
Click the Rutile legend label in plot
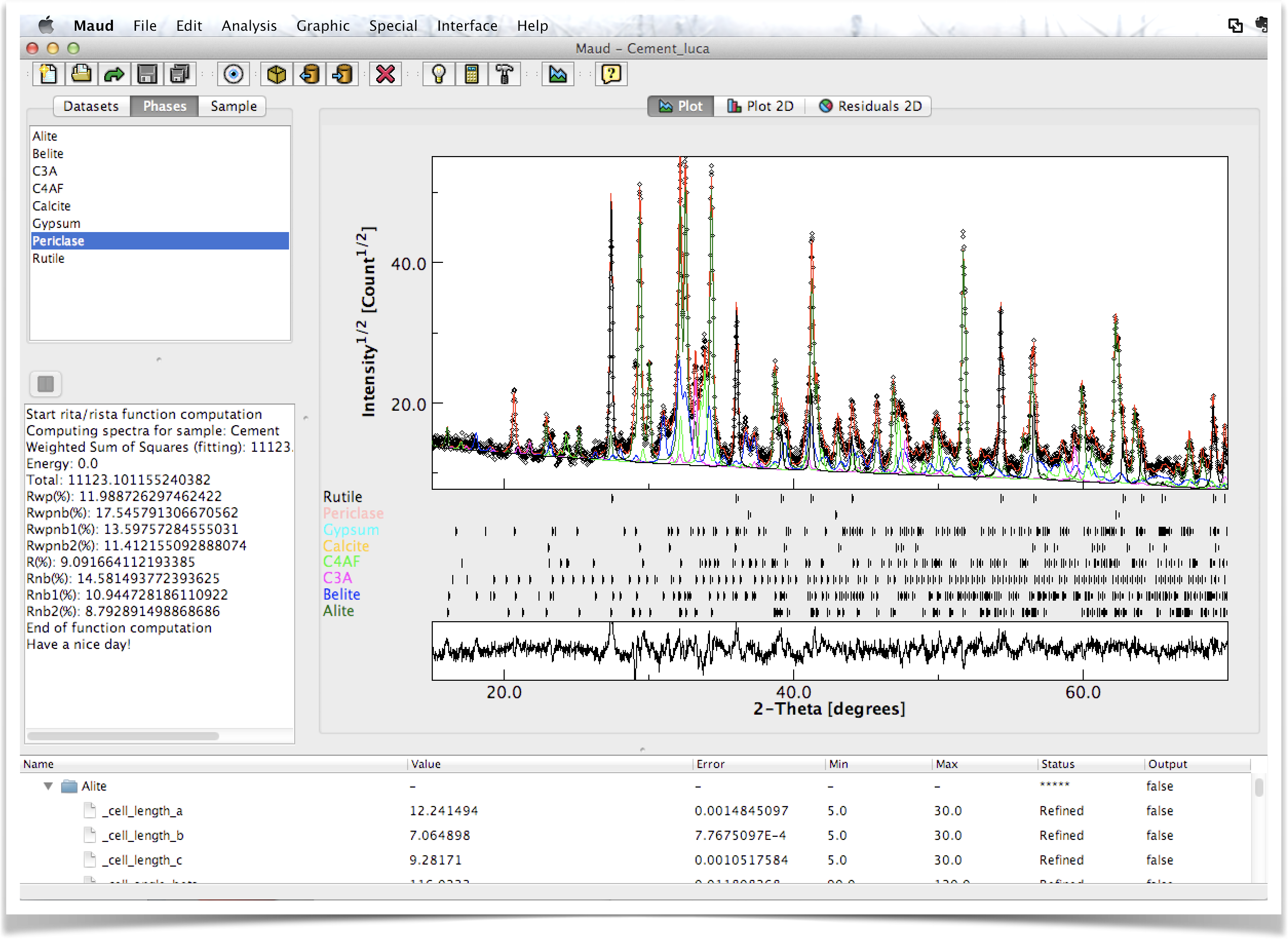coord(342,497)
